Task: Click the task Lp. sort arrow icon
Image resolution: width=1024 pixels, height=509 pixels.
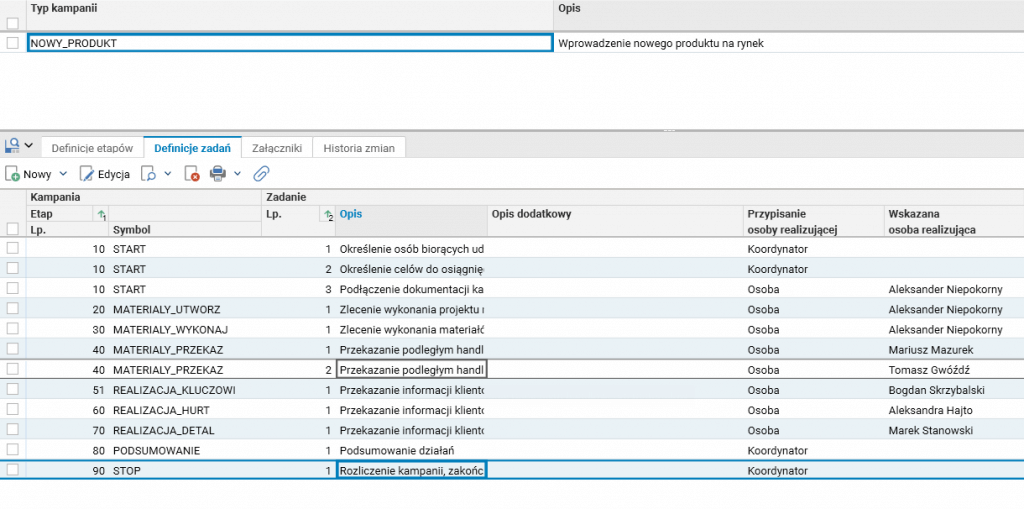Action: point(328,215)
